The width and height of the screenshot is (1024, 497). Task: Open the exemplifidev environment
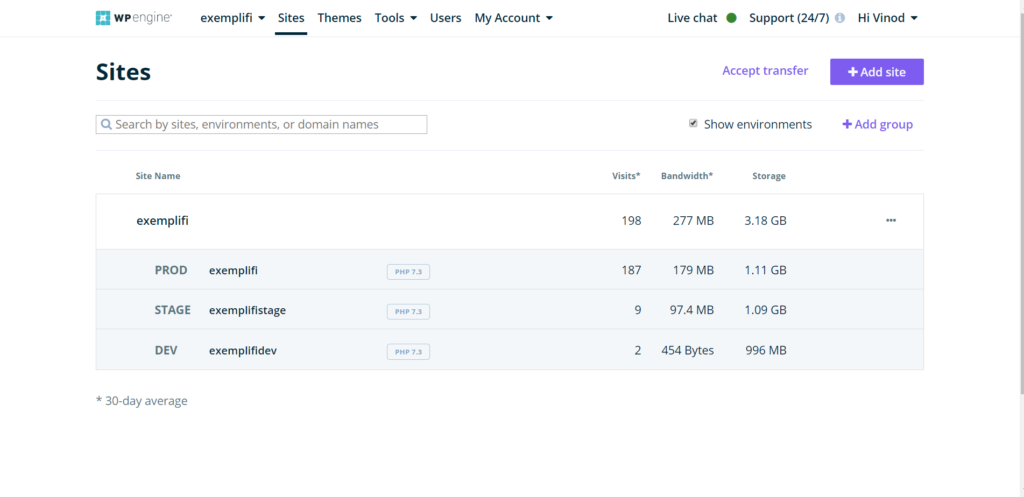pyautogui.click(x=243, y=351)
